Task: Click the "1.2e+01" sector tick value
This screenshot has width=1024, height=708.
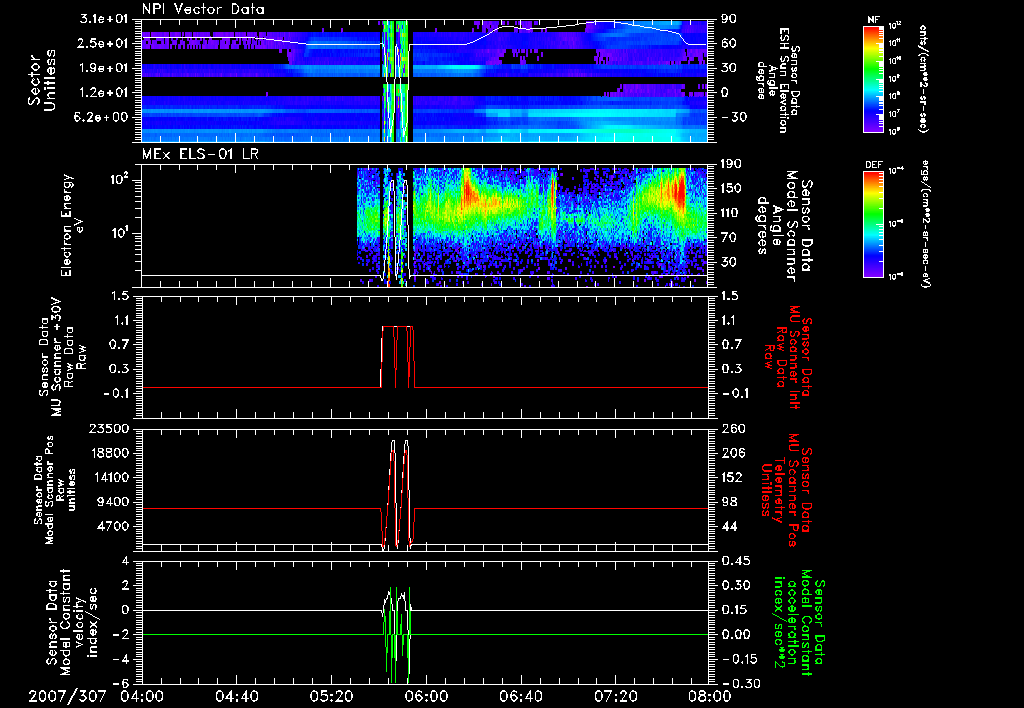Action: click(103, 93)
